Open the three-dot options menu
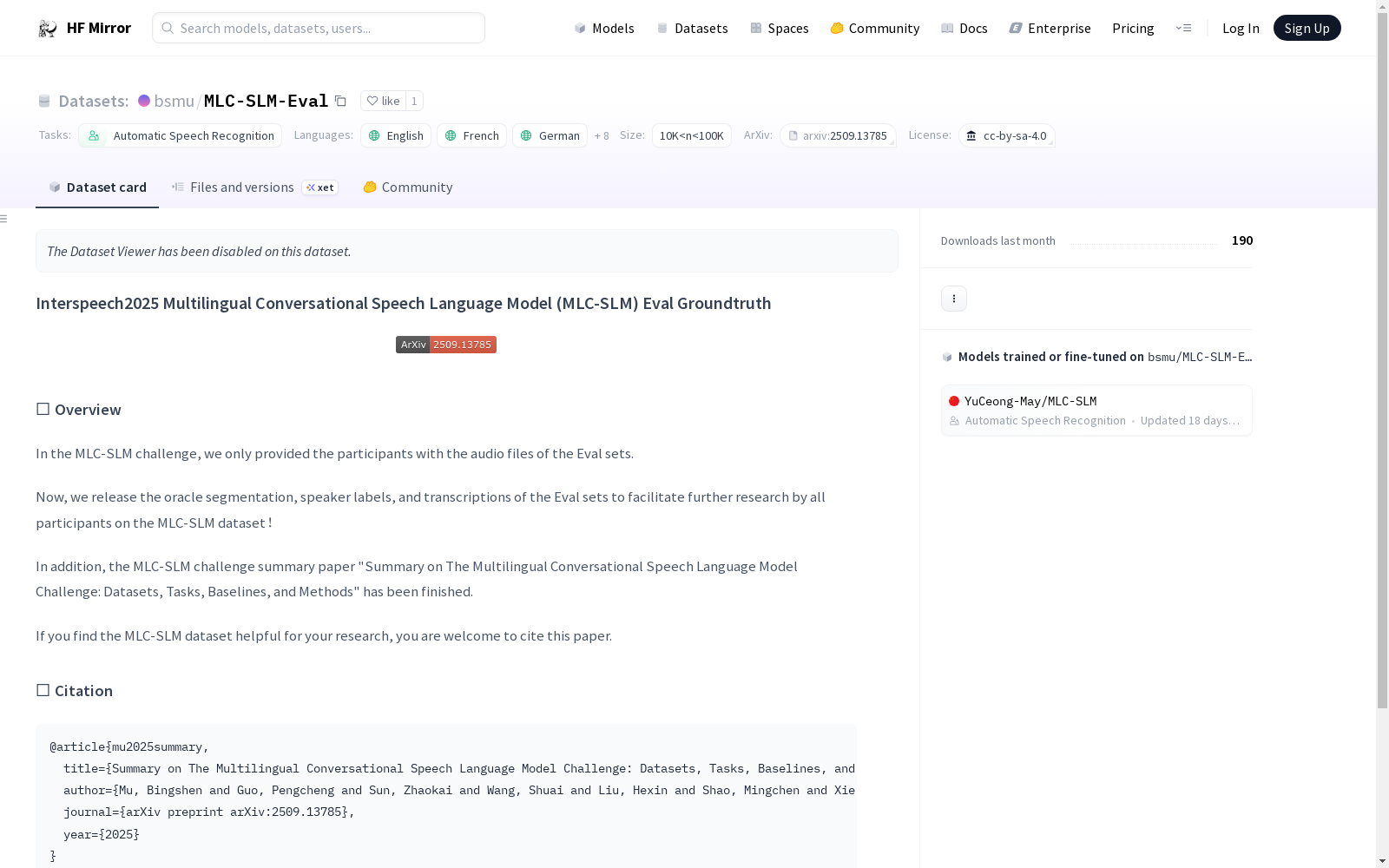 pyautogui.click(x=954, y=299)
